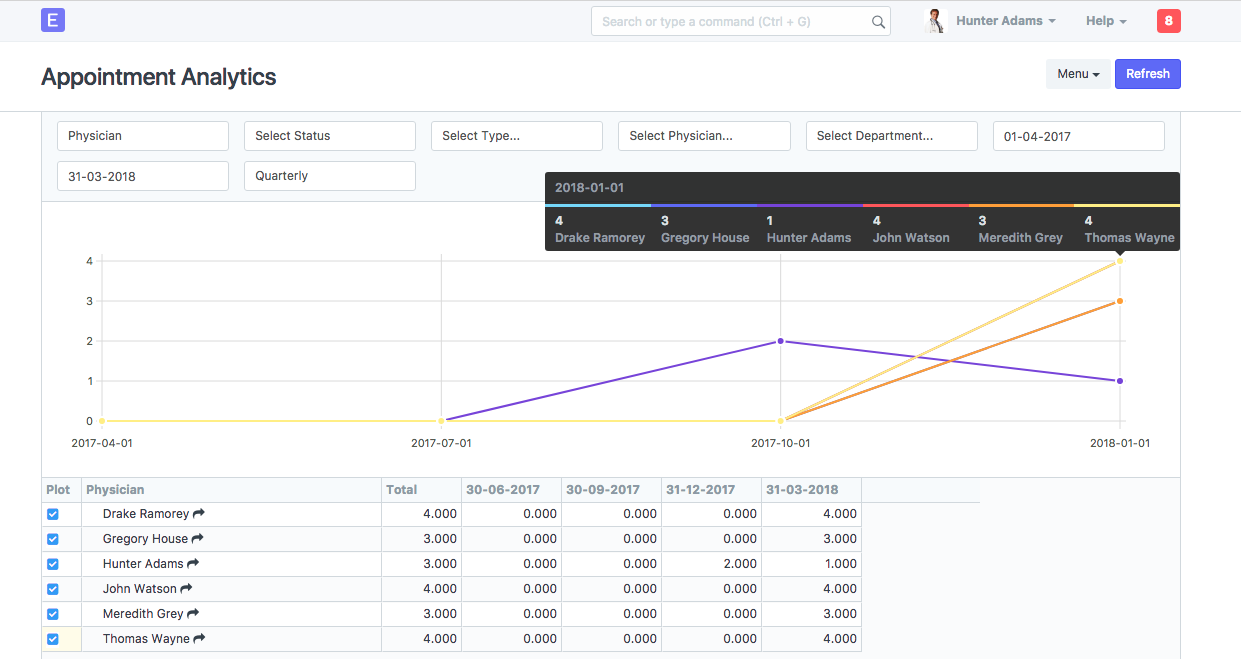The width and height of the screenshot is (1241, 659).
Task: Click the search magnifier icon
Action: click(877, 21)
